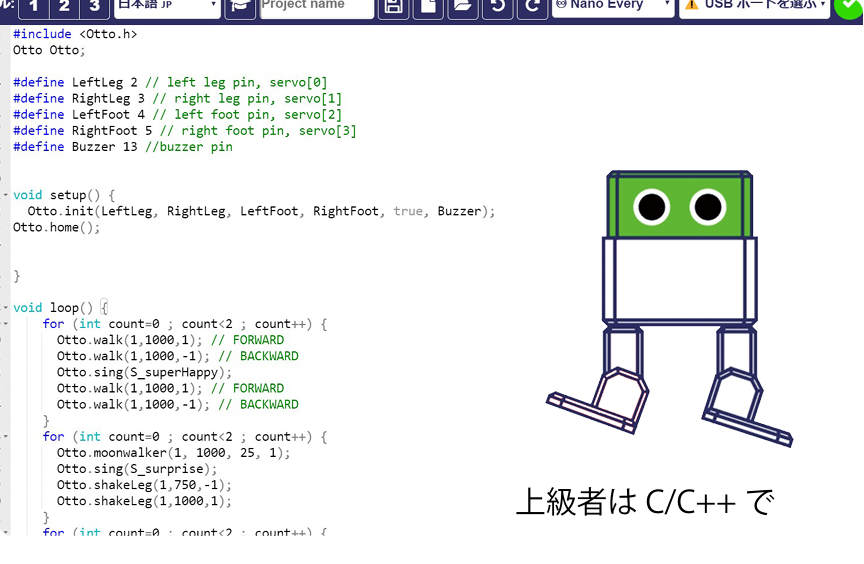Click the redo arrow icon
The width and height of the screenshot is (864, 564).
(x=533, y=6)
